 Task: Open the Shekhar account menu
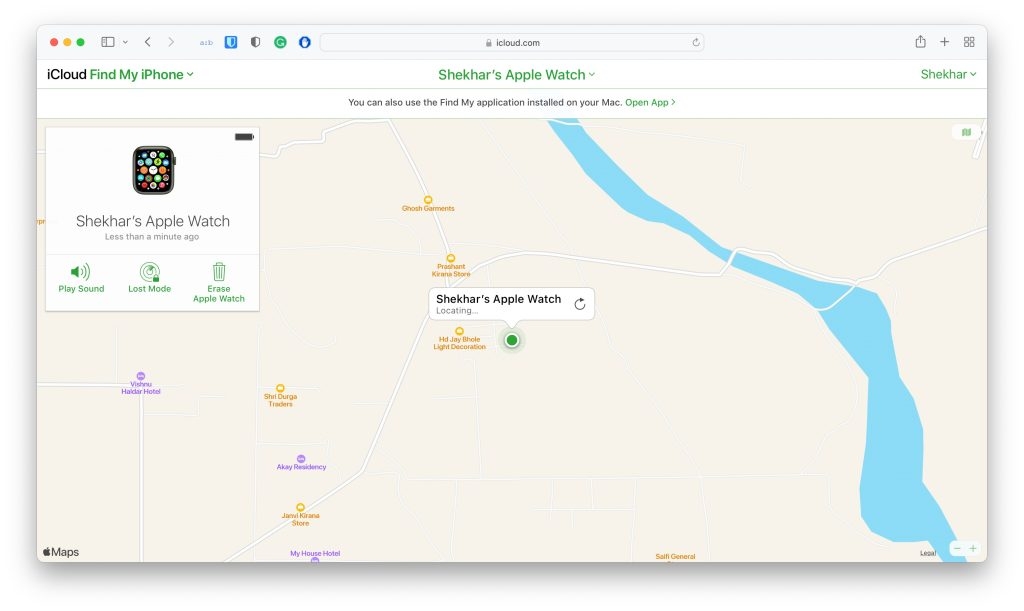948,74
